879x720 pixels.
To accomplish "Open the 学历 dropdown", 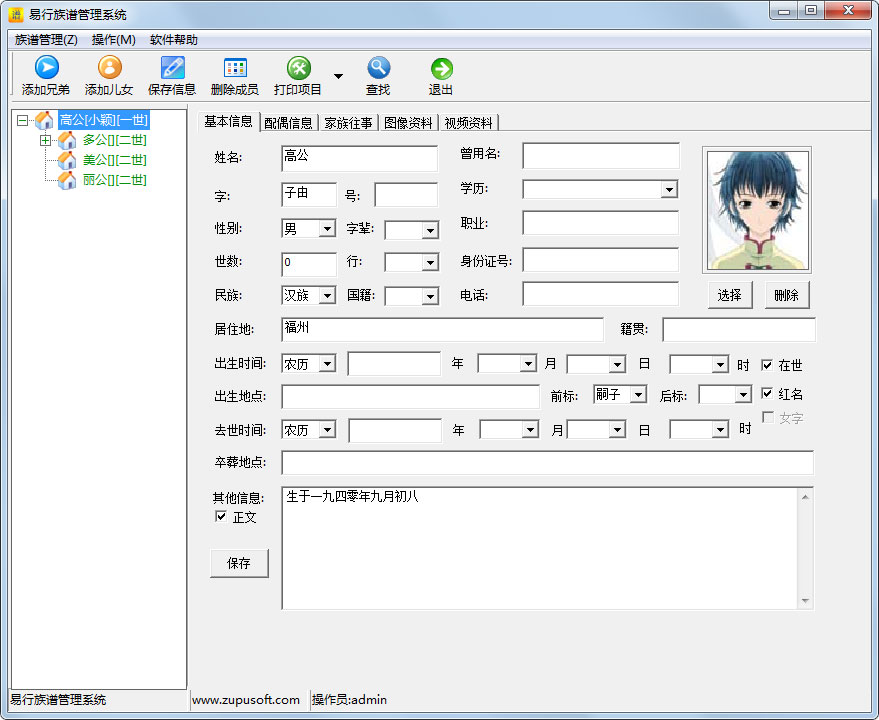I will (x=669, y=190).
